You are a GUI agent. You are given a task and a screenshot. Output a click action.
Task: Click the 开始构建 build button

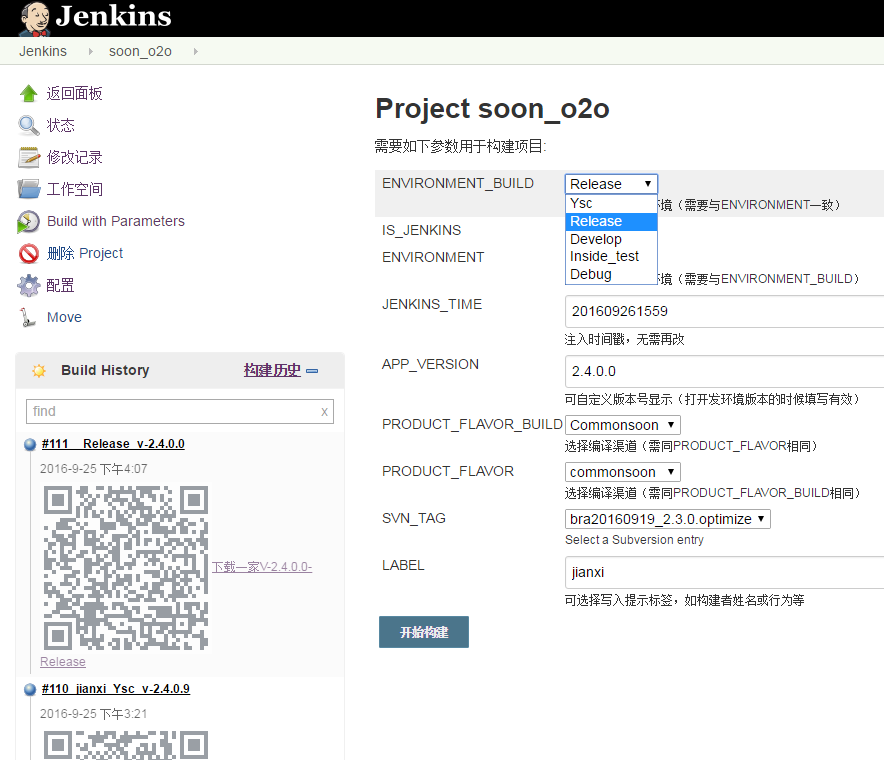coord(424,632)
